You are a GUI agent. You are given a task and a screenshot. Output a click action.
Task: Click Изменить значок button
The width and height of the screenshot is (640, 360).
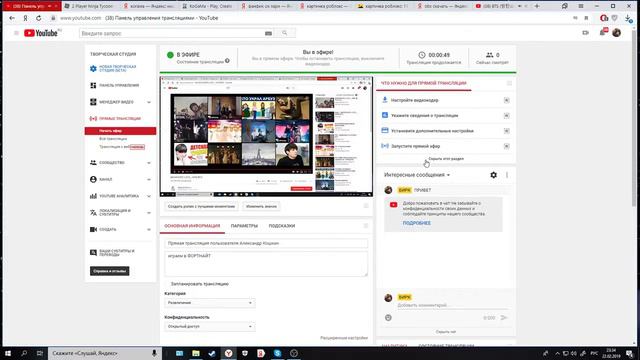pos(261,206)
